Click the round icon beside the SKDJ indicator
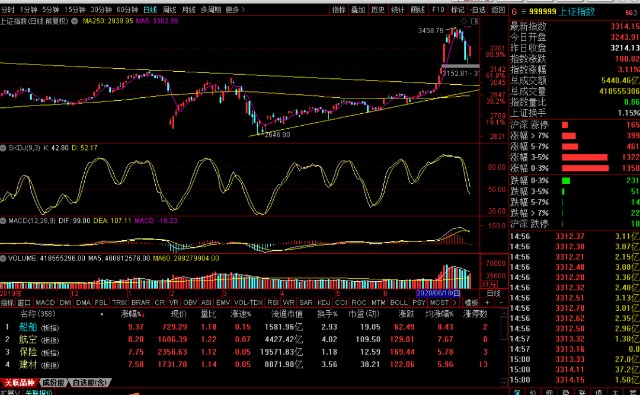Image resolution: width=640 pixels, height=395 pixels. (x=3, y=148)
